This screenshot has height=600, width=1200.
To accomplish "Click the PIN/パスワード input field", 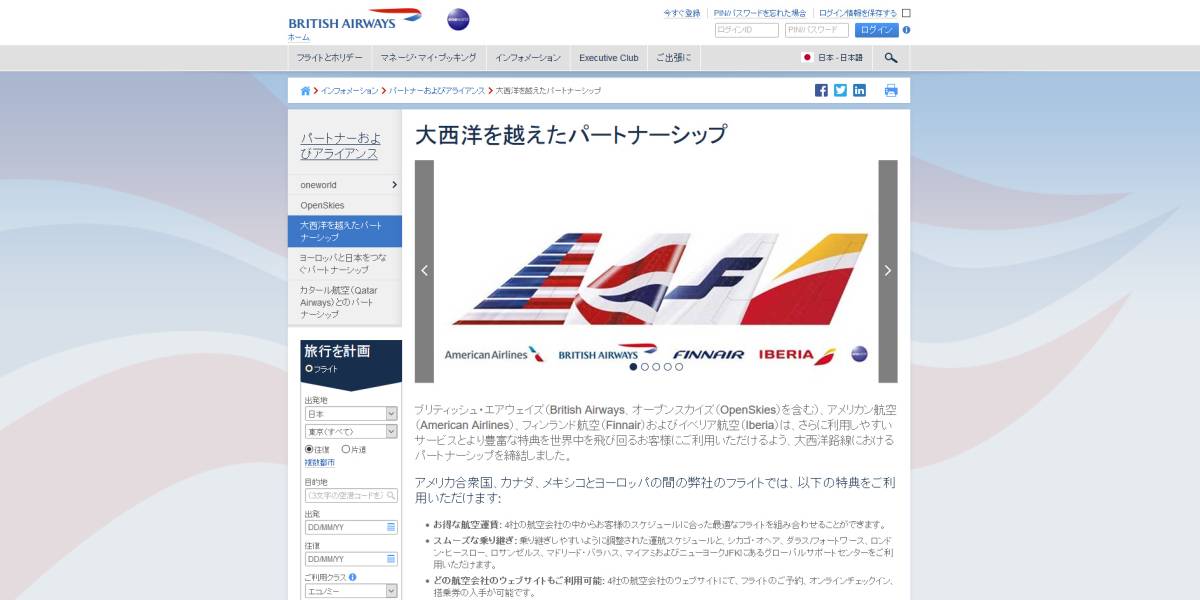I will (x=817, y=30).
